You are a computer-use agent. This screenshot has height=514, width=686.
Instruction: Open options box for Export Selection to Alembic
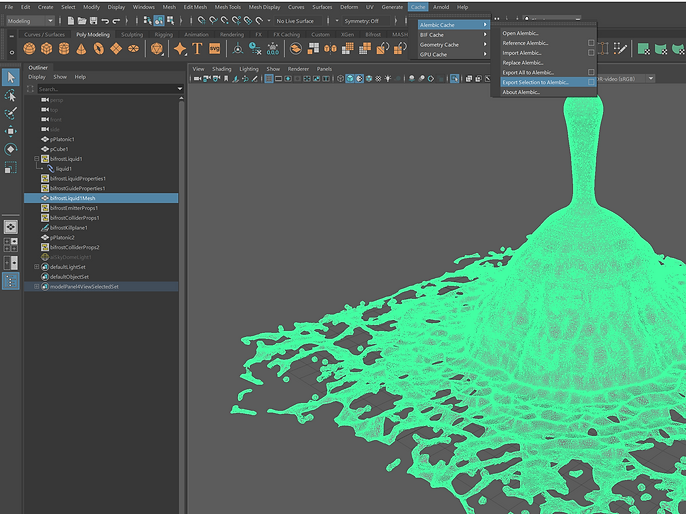point(591,82)
